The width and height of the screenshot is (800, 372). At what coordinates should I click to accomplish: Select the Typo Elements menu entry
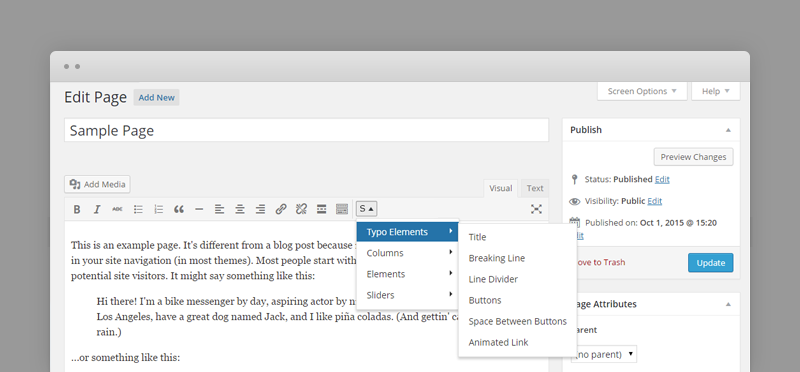pyautogui.click(x=407, y=232)
